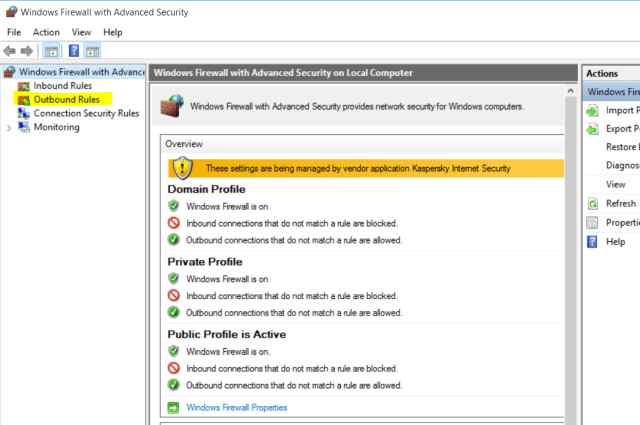Expand the Monitoring tree node

(x=9, y=128)
